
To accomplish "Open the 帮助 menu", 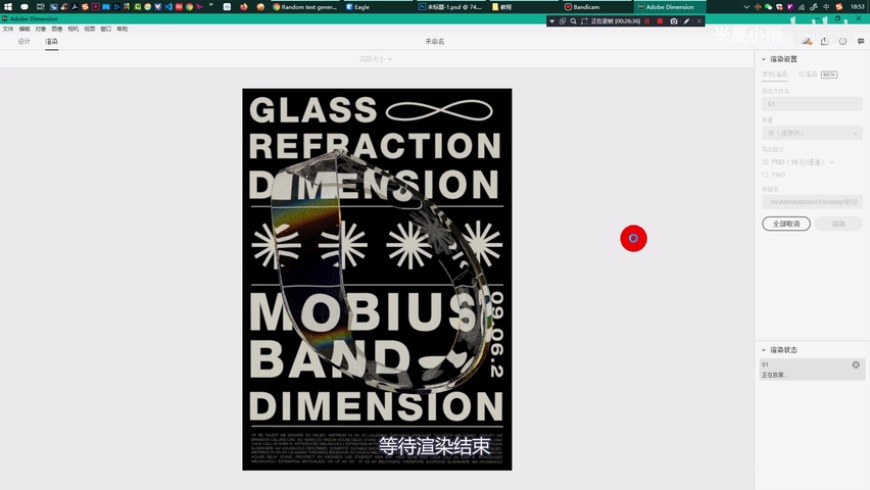I will (122, 29).
